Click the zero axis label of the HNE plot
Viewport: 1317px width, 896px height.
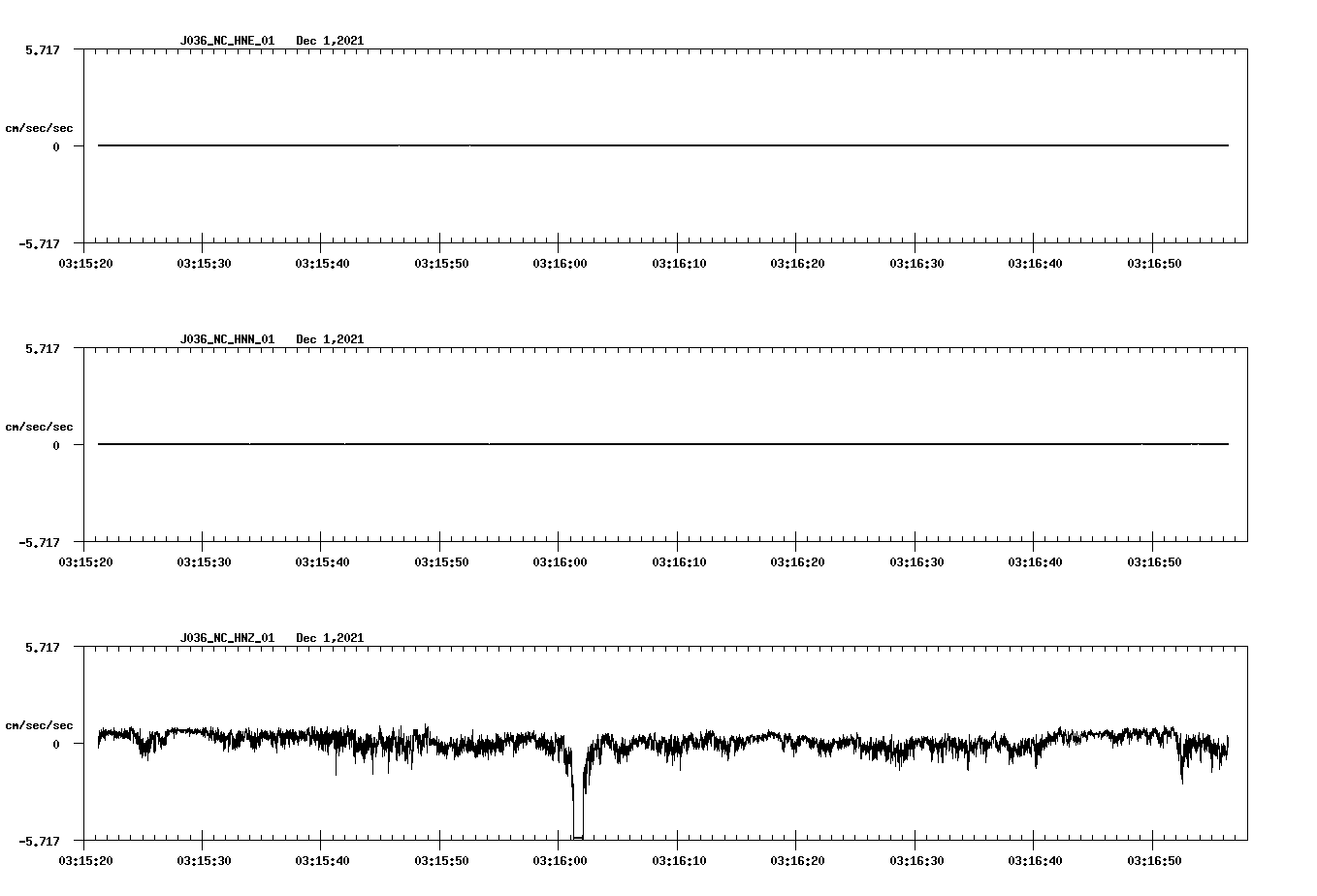coord(56,147)
